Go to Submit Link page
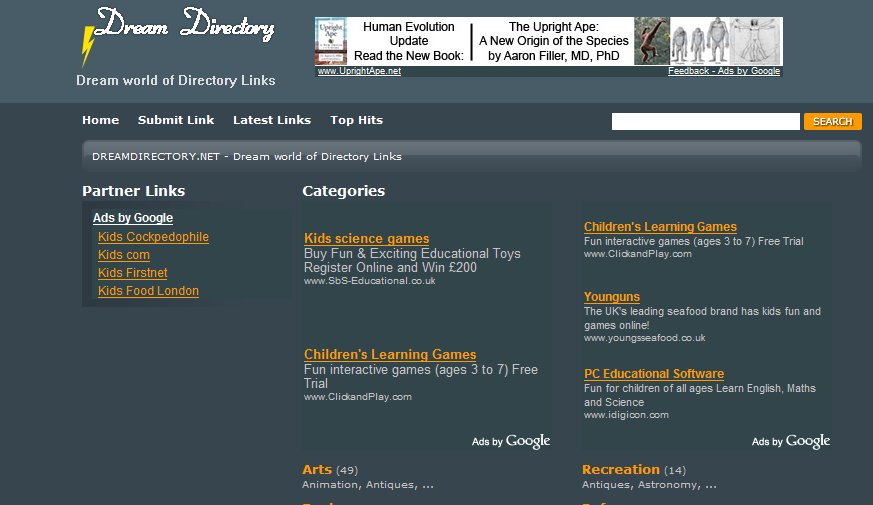This screenshot has width=873, height=505. tap(176, 120)
